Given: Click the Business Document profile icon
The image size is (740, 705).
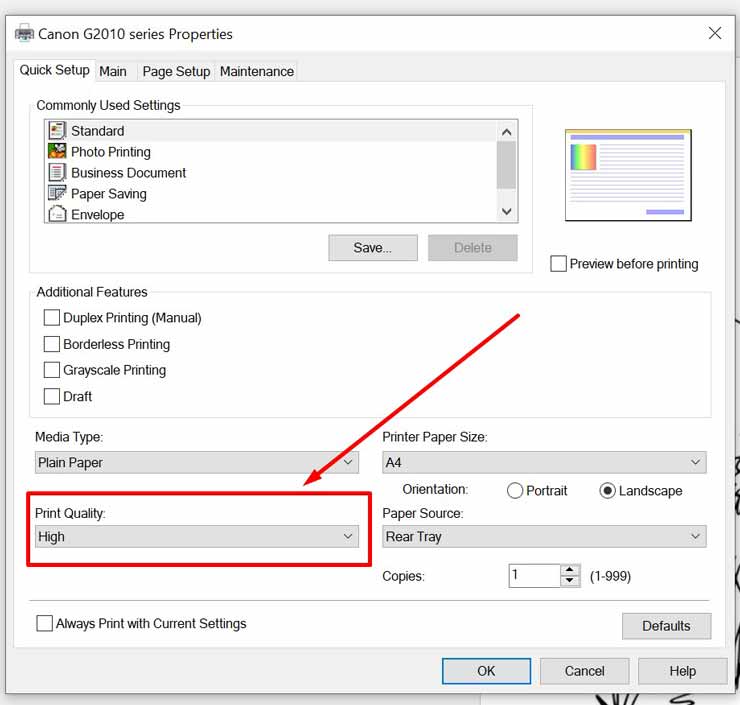Looking at the screenshot, I should (x=57, y=173).
